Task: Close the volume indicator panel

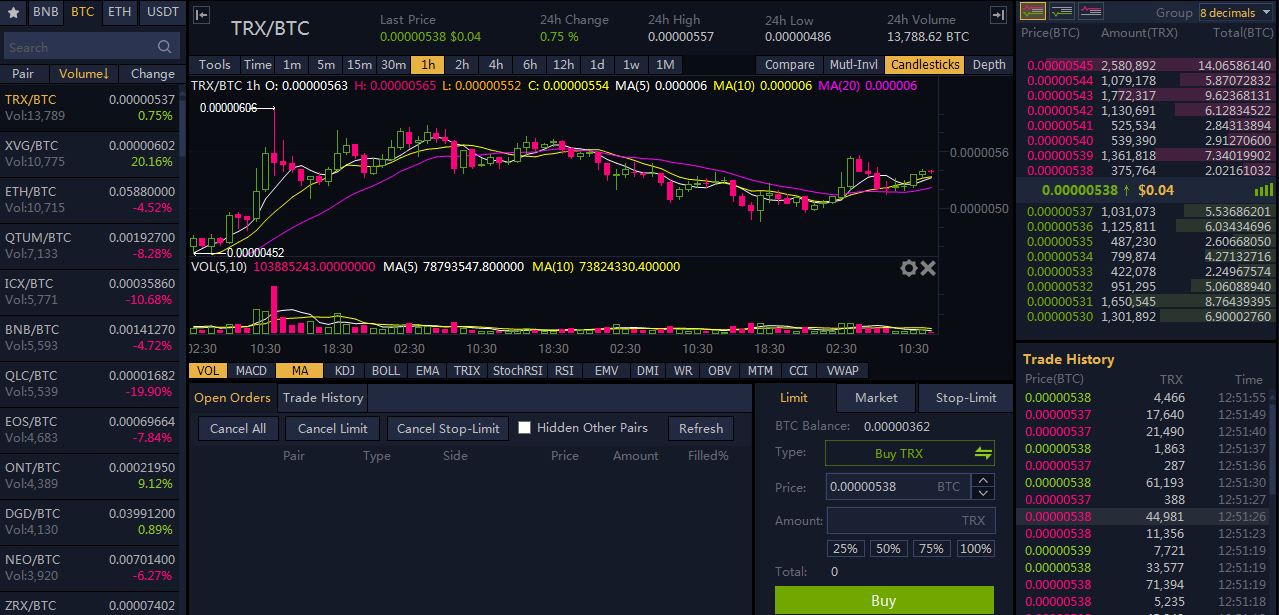Action: pos(927,267)
